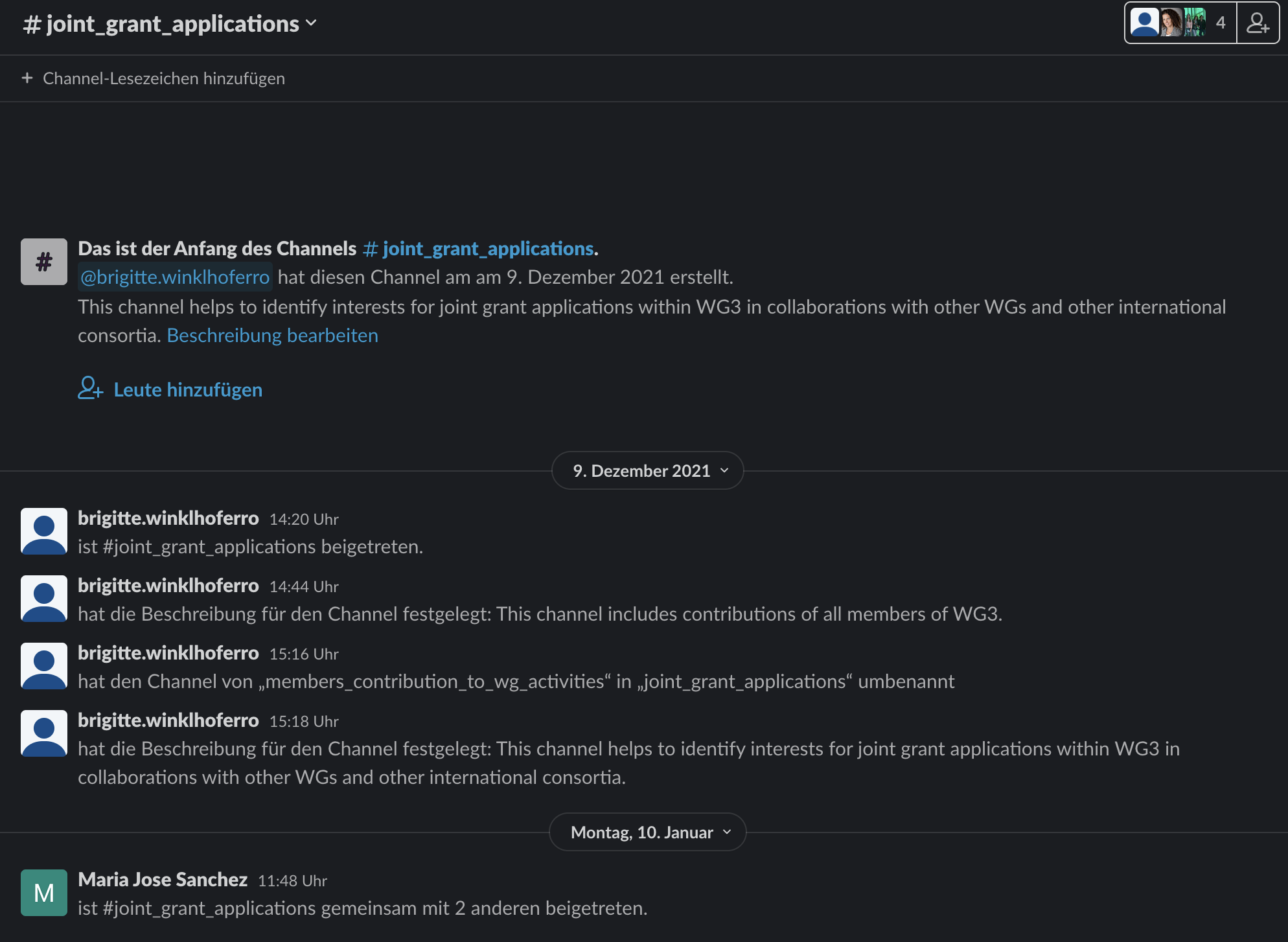The width and height of the screenshot is (1288, 942).
Task: Click the blue #joint_grant_applications channel link
Action: (479, 249)
